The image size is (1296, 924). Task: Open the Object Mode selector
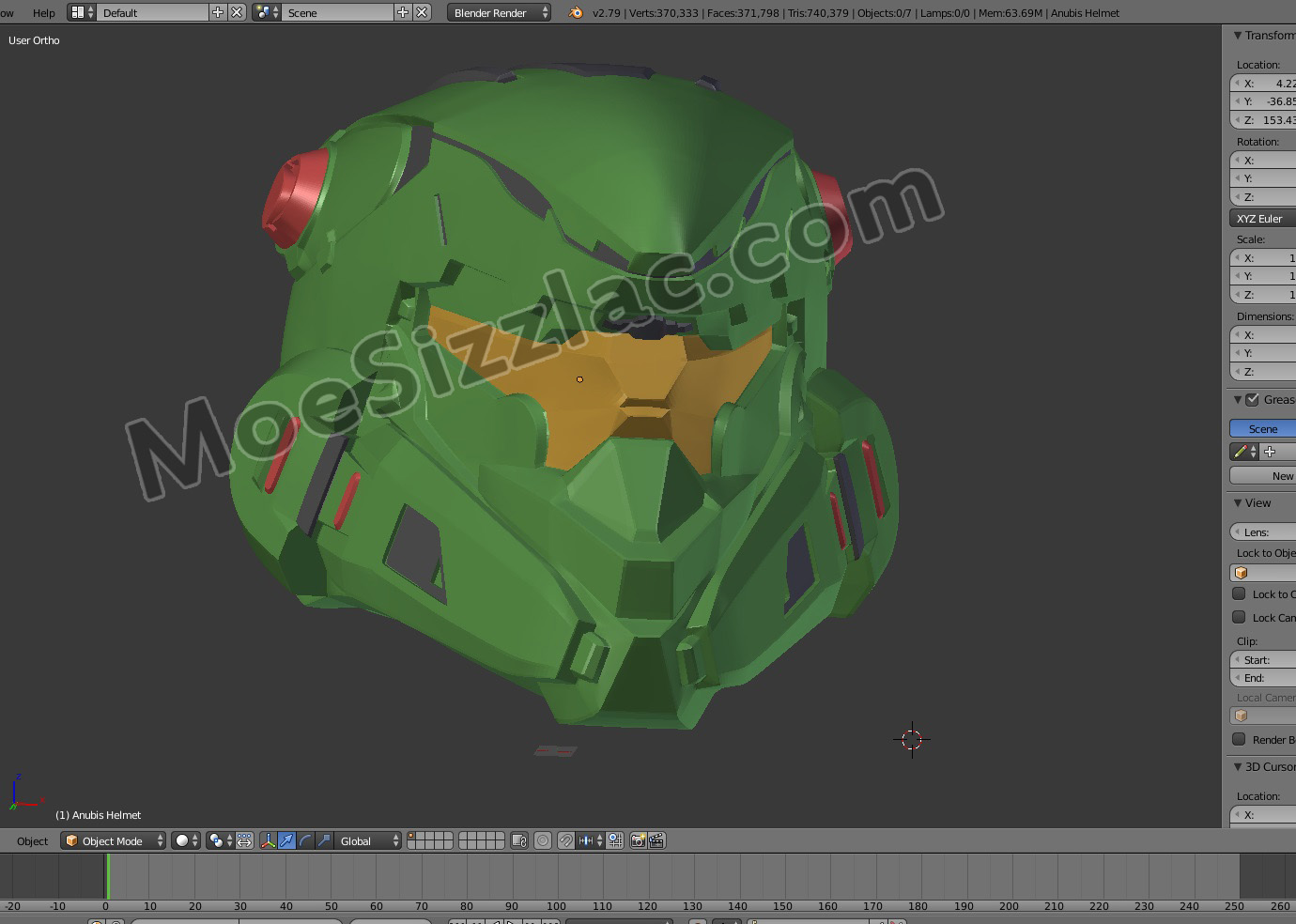pos(114,840)
